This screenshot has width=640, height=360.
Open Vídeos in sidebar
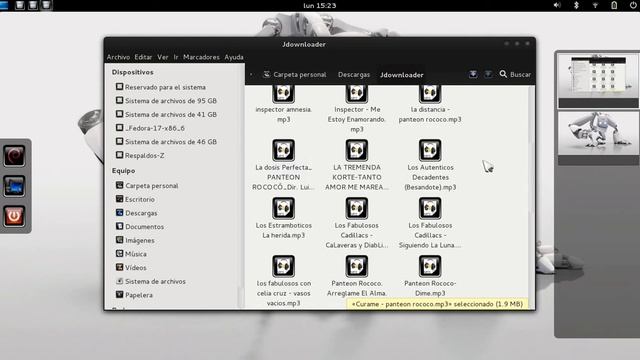click(x=131, y=268)
